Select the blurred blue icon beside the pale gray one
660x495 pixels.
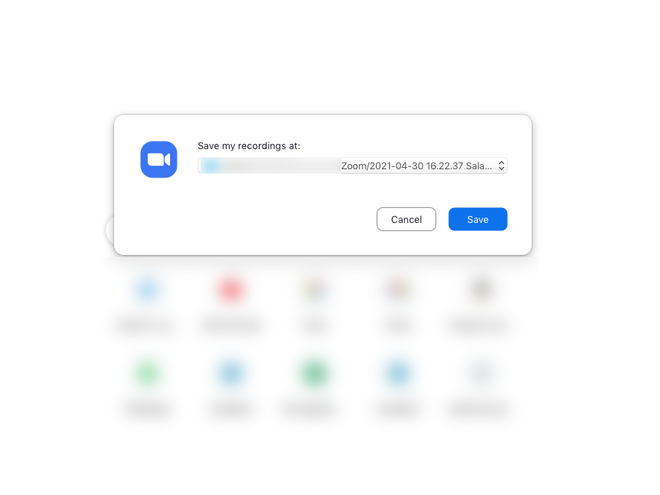click(x=398, y=373)
